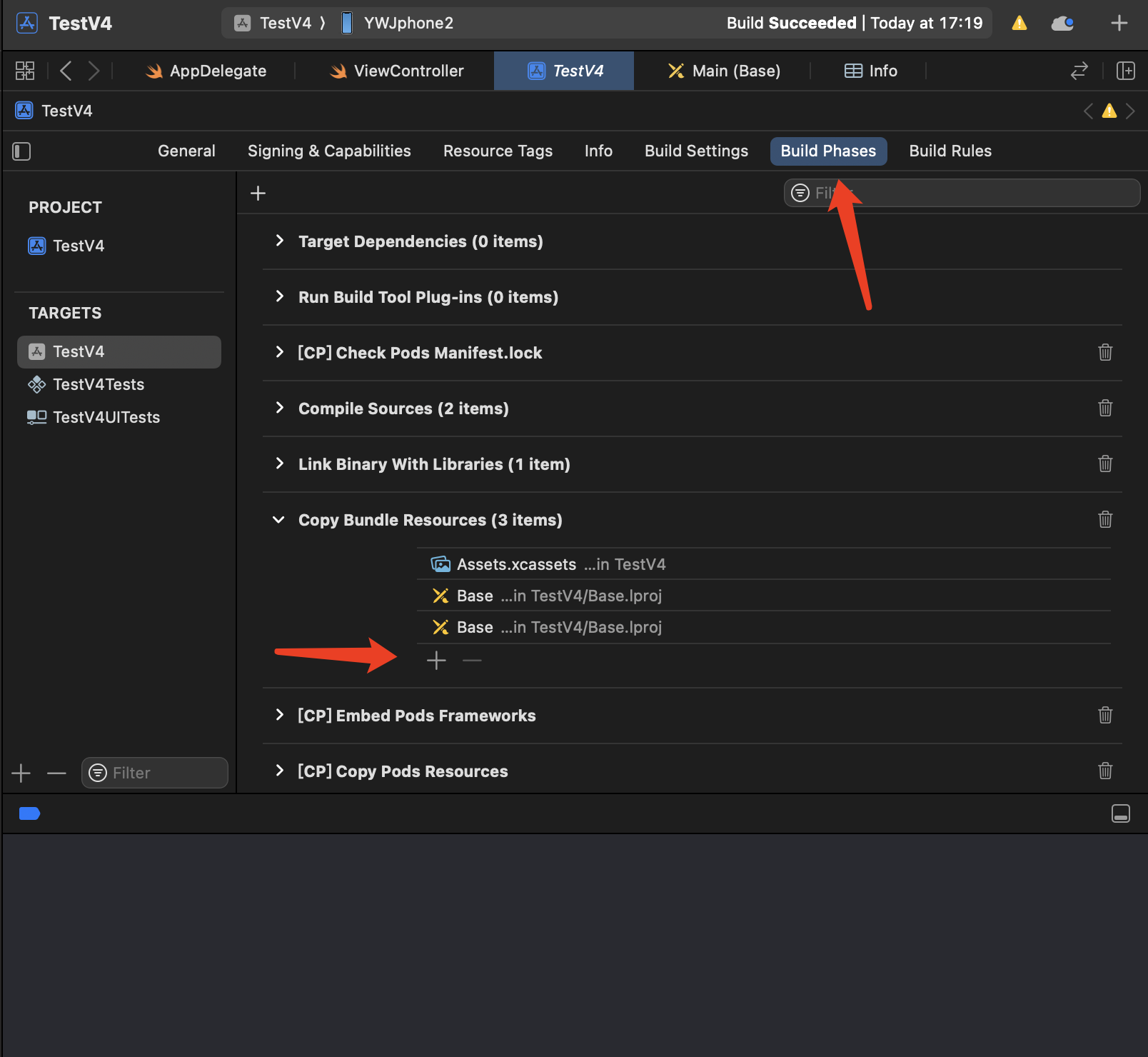The height and width of the screenshot is (1057, 1148).
Task: Open the Xcode Cloud status icon
Action: 1062,23
